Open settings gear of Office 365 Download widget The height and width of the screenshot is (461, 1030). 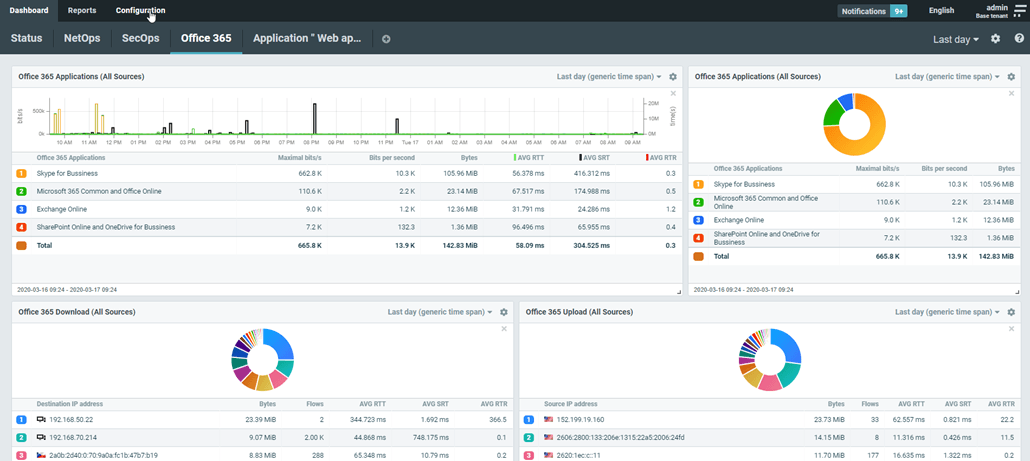[504, 312]
